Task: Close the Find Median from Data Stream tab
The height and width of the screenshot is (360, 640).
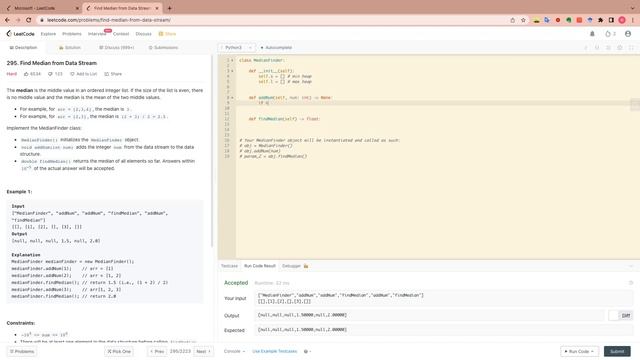Action: pos(157,8)
